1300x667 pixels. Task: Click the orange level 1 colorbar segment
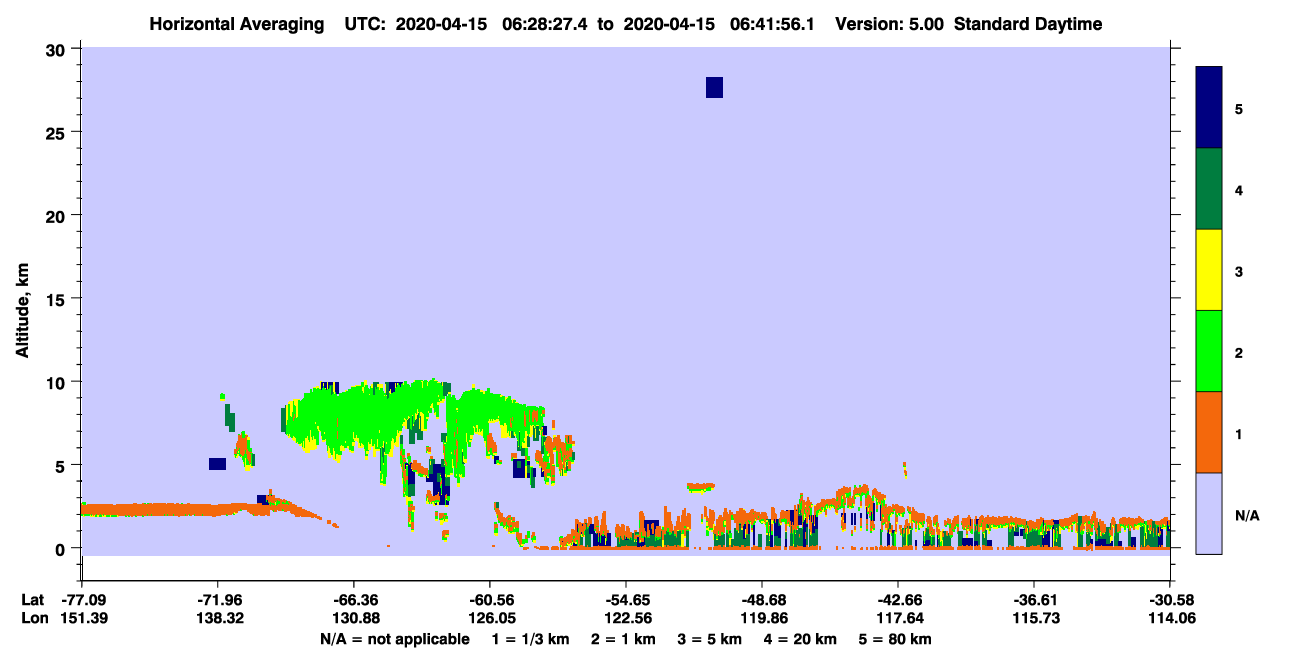[x=1209, y=432]
